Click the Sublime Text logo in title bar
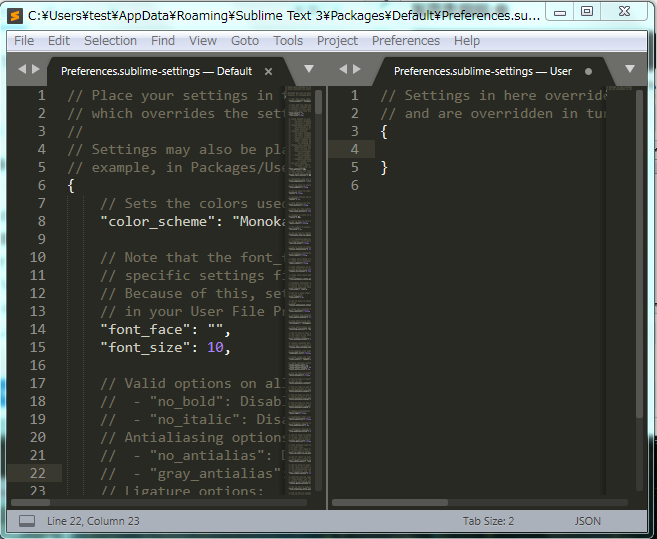Viewport: 657px width, 539px height. click(x=15, y=16)
